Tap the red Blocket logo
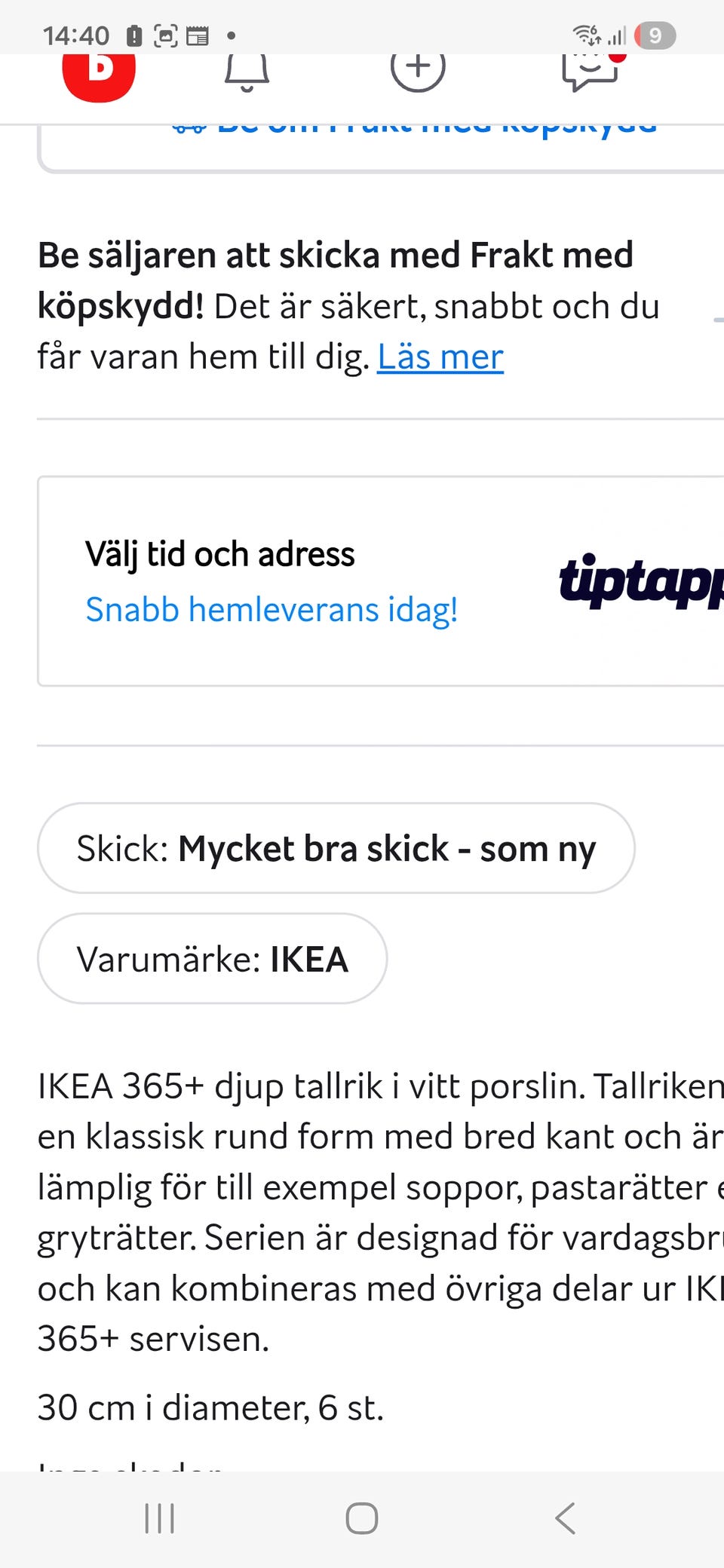724x1568 pixels. pos(99,74)
